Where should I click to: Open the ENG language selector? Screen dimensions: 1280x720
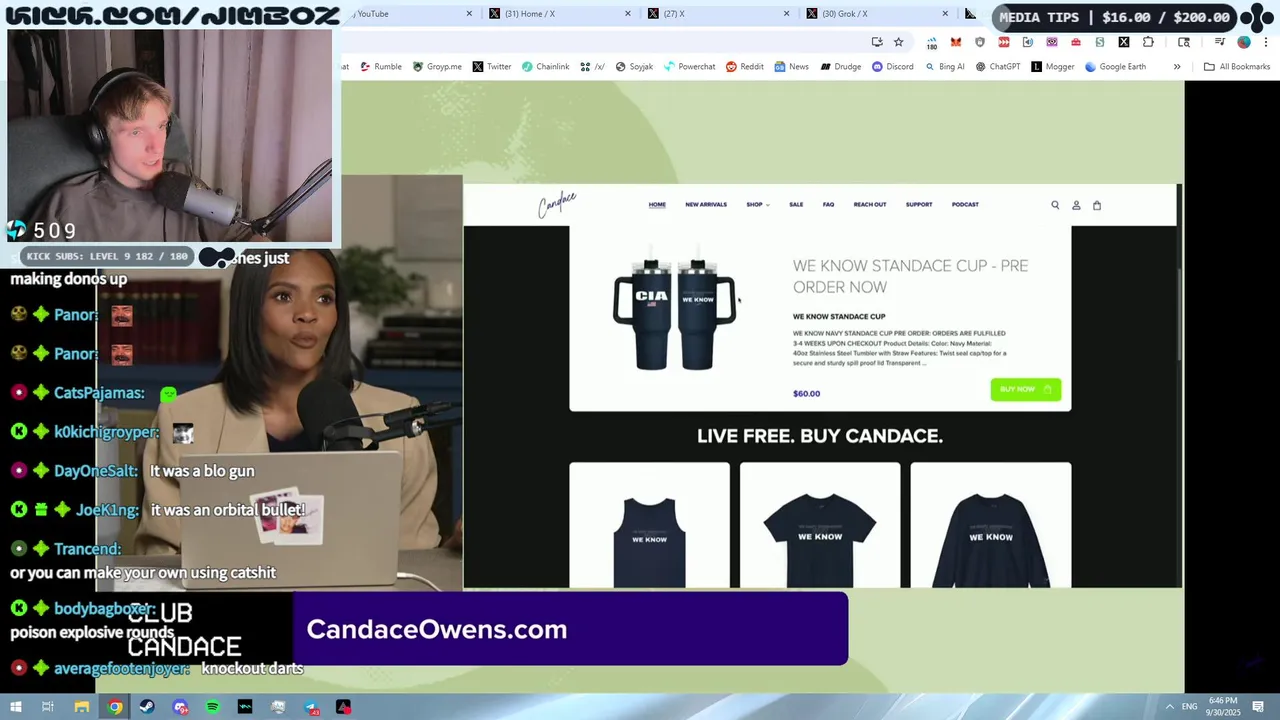tap(1189, 707)
